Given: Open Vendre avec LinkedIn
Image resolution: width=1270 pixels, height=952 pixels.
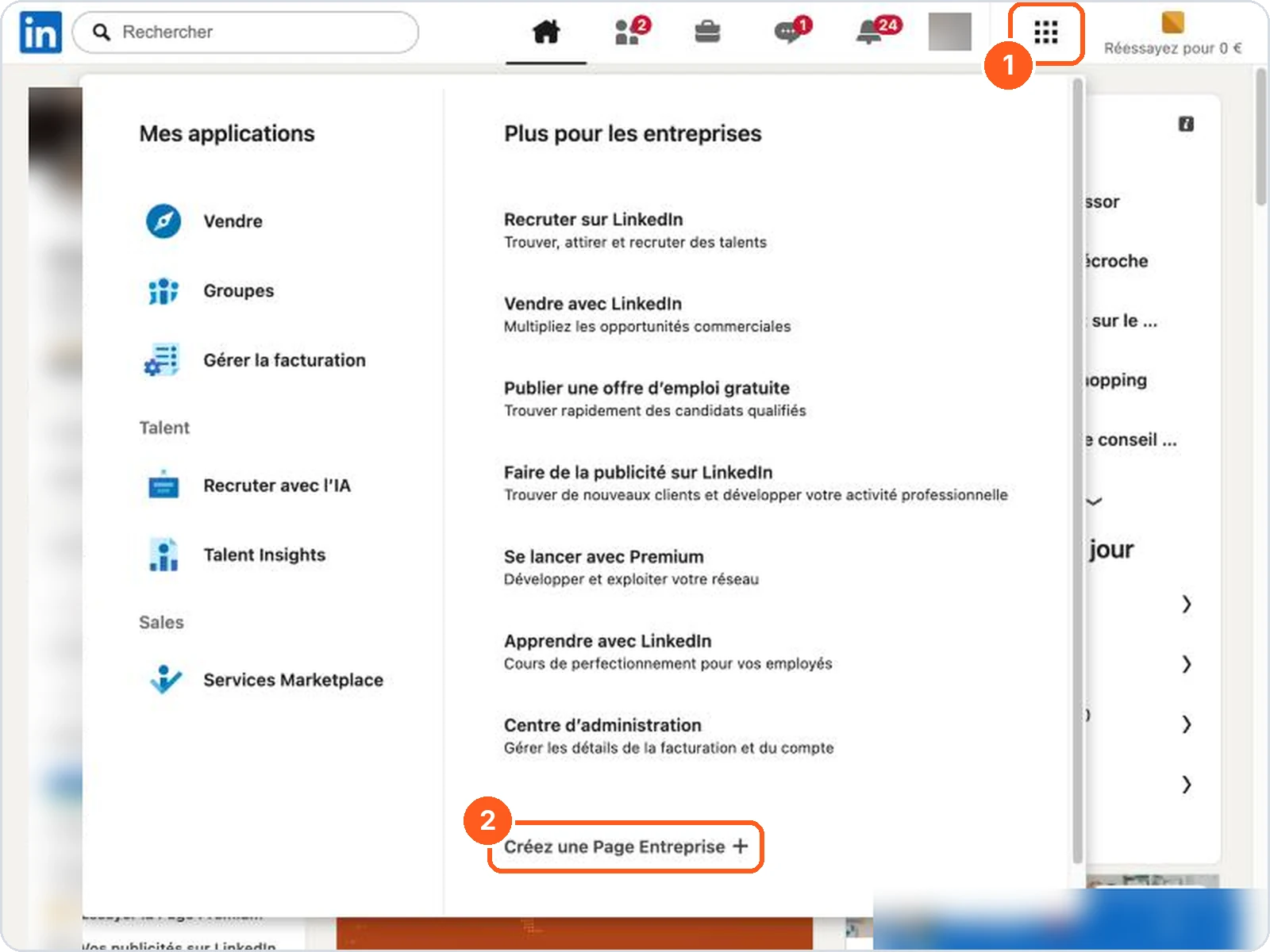Looking at the screenshot, I should 647,314.
